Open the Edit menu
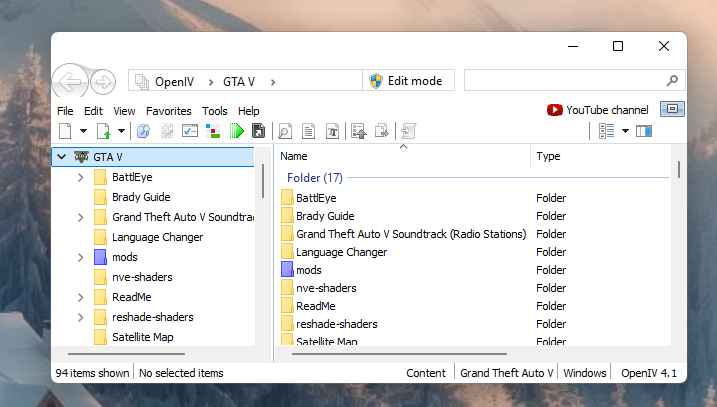Image resolution: width=717 pixels, height=407 pixels. [93, 111]
